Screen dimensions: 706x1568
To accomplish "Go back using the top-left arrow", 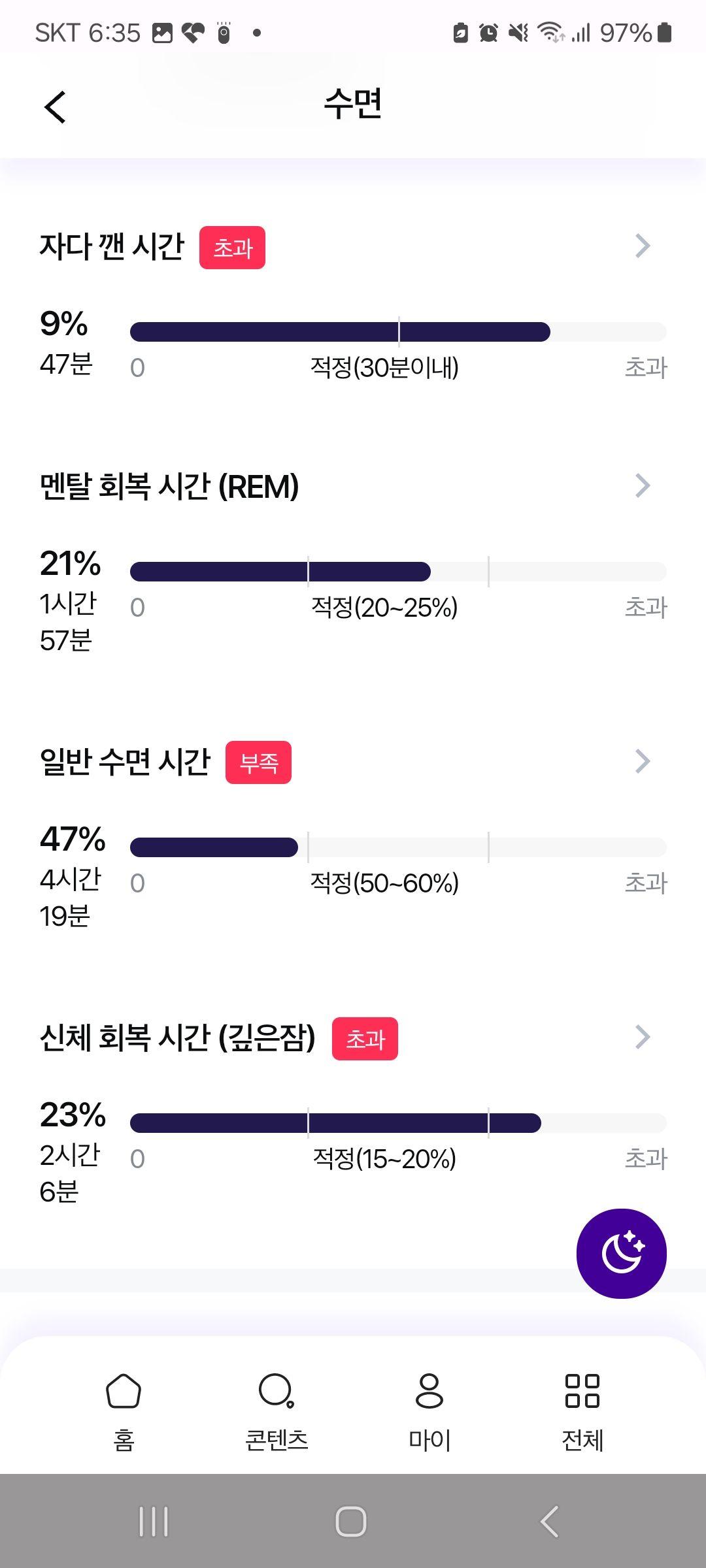I will tap(56, 106).
